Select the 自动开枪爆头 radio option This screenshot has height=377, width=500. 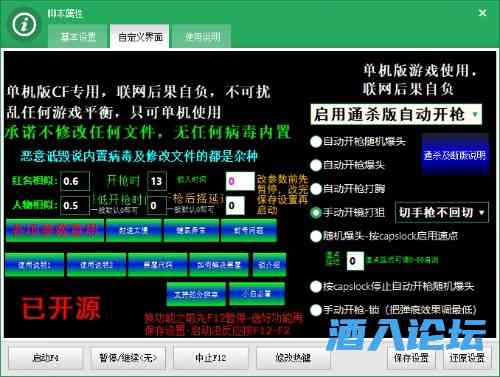click(x=316, y=165)
